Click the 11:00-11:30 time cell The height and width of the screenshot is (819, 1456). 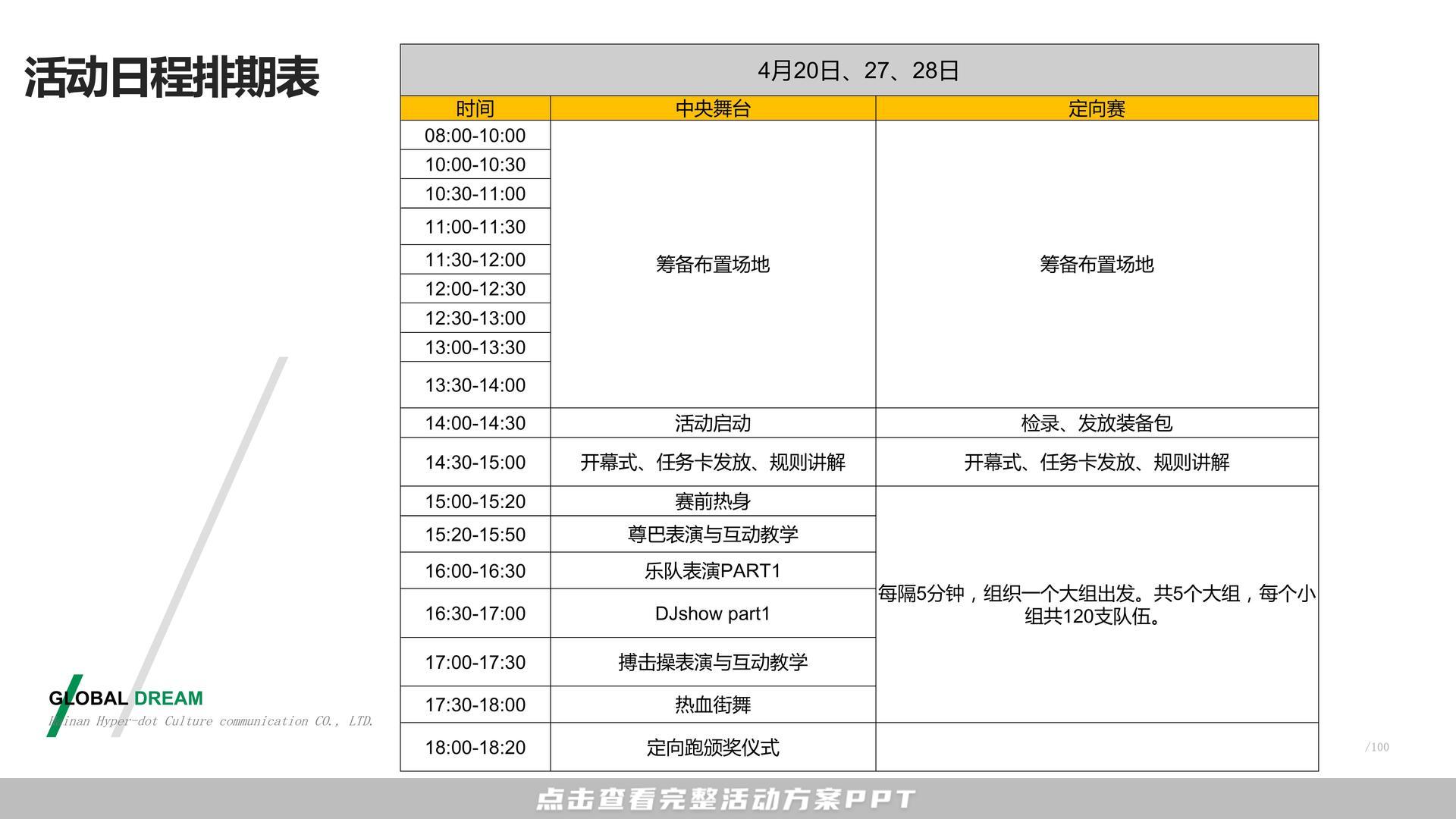pyautogui.click(x=475, y=227)
